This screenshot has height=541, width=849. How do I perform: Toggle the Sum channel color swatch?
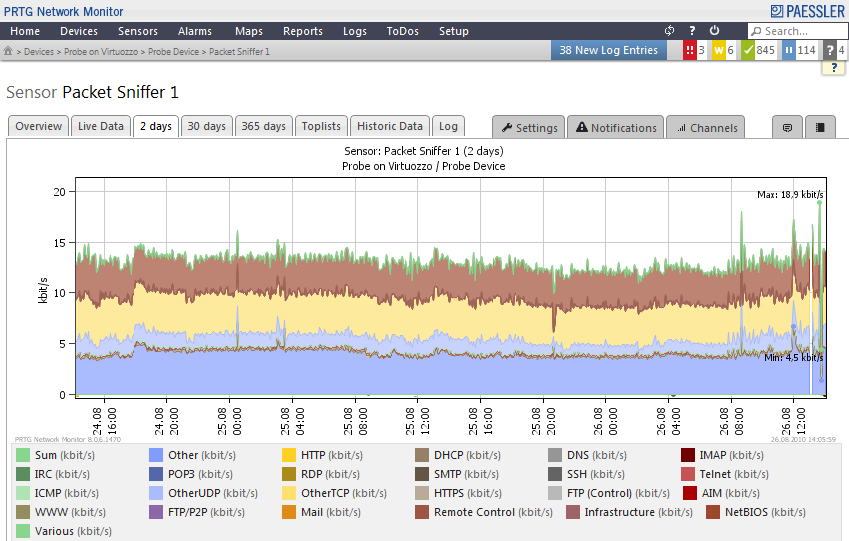click(x=23, y=455)
